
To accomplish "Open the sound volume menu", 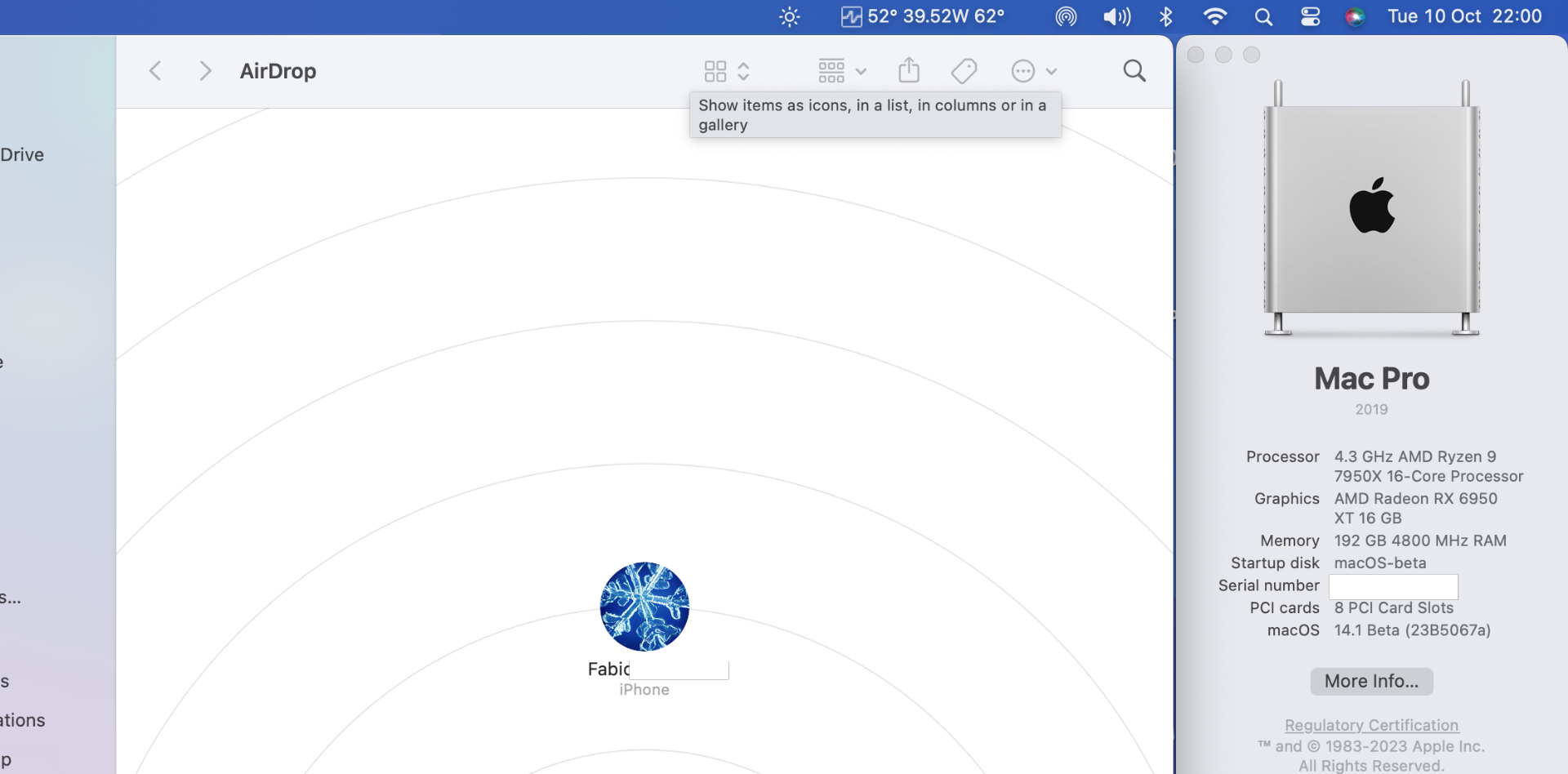I will click(1116, 16).
